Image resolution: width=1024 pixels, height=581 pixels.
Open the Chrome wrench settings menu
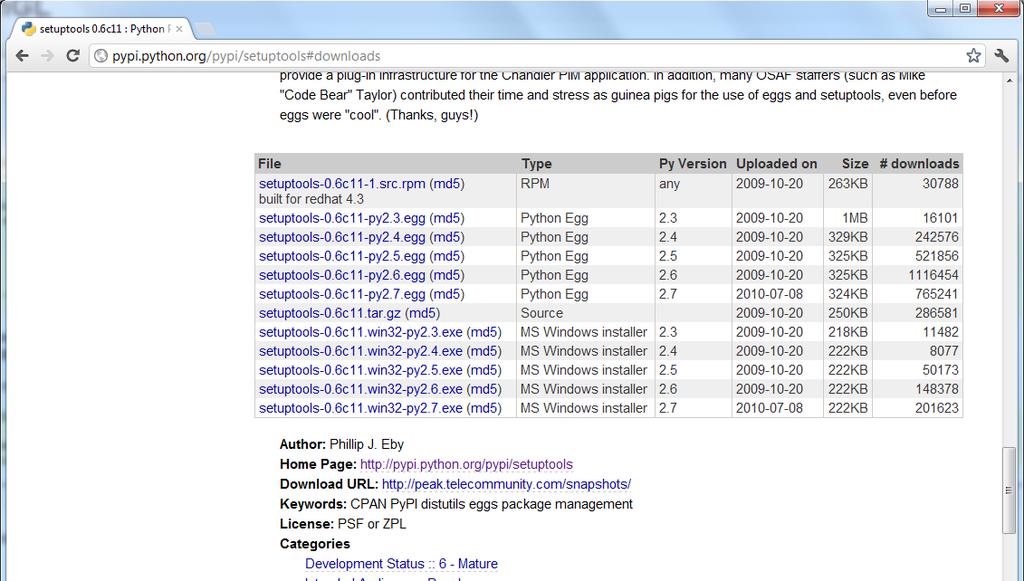(1001, 55)
